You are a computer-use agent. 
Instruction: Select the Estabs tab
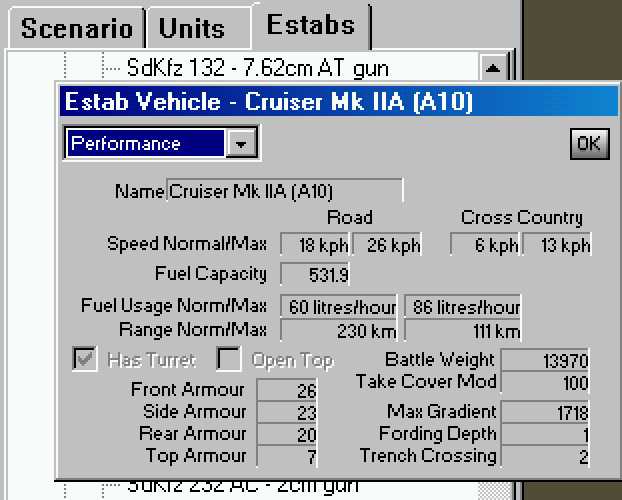(x=311, y=26)
